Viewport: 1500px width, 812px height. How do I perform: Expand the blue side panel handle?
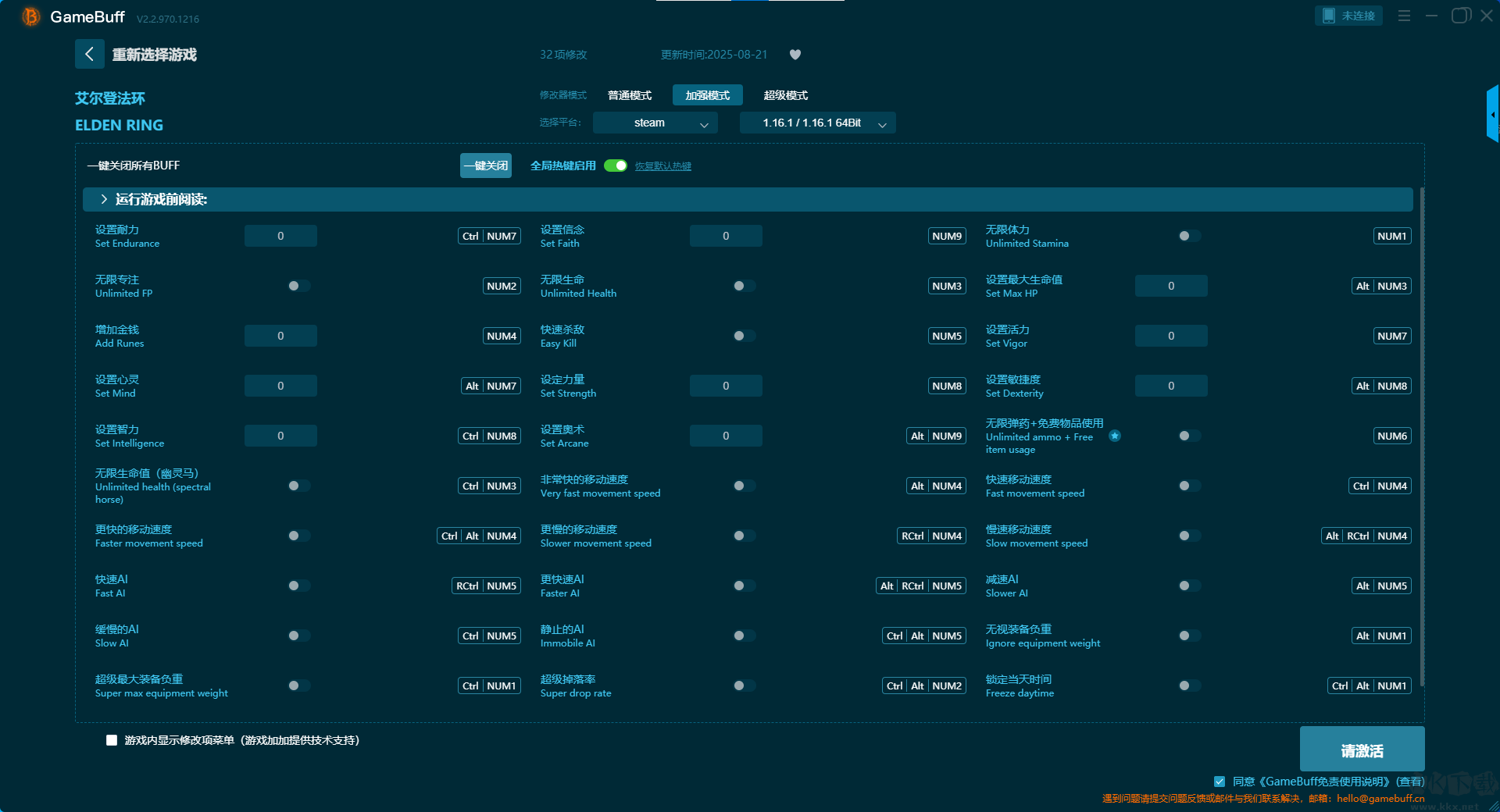tap(1492, 115)
